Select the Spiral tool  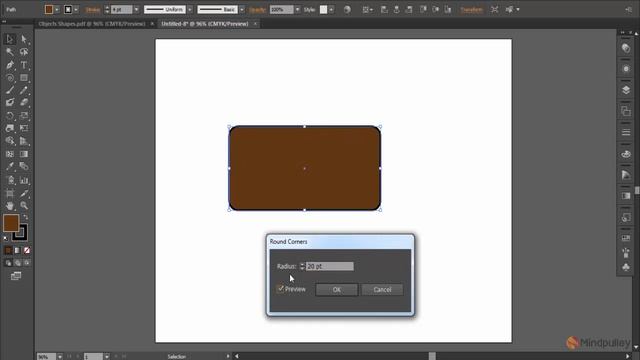pos(10,78)
